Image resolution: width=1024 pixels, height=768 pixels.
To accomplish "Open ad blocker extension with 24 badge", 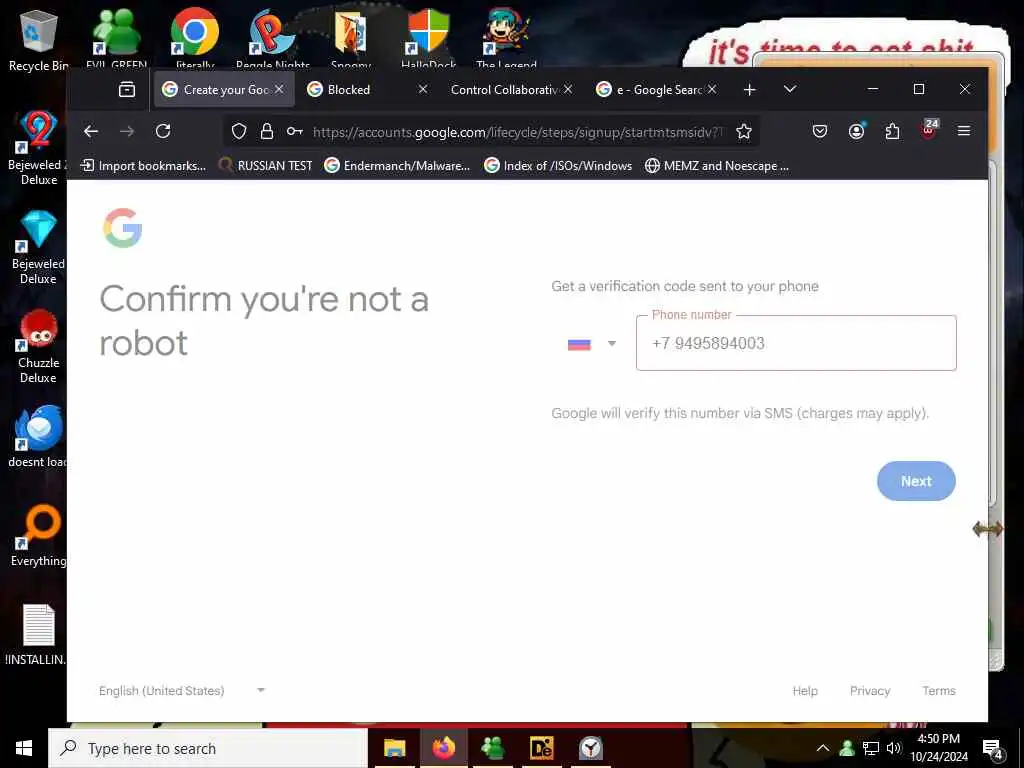I will (x=929, y=129).
